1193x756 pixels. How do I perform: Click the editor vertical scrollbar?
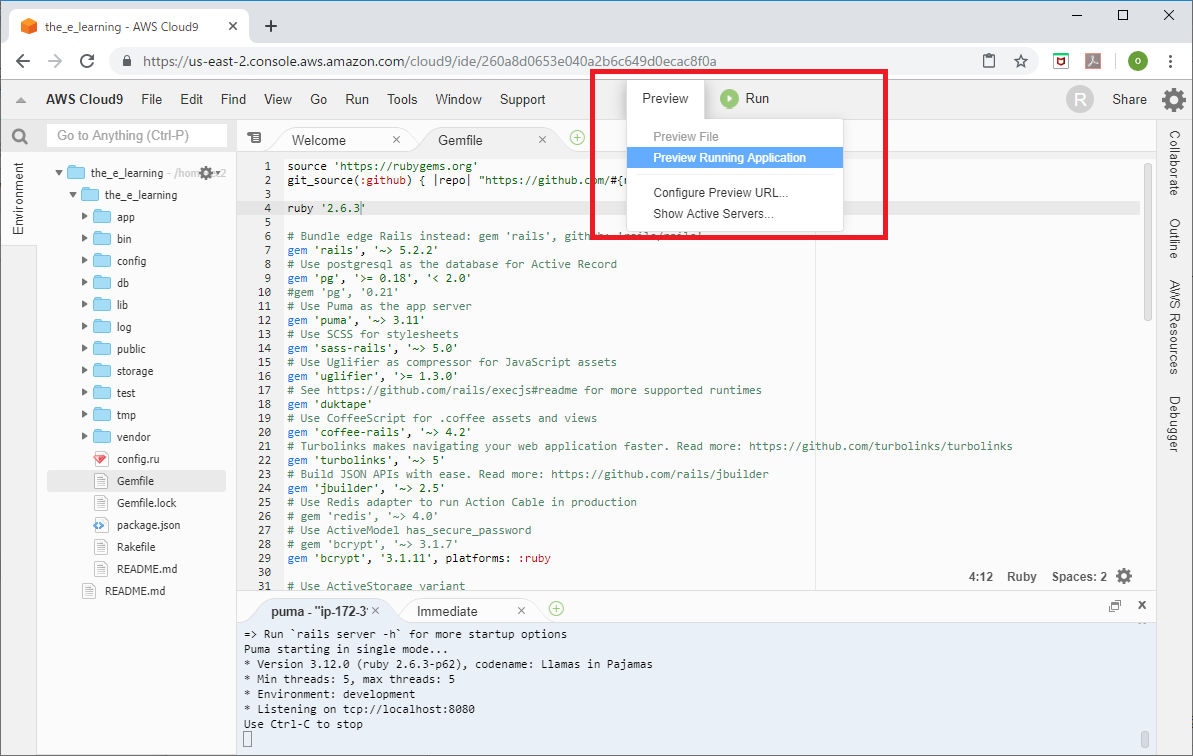(1148, 242)
